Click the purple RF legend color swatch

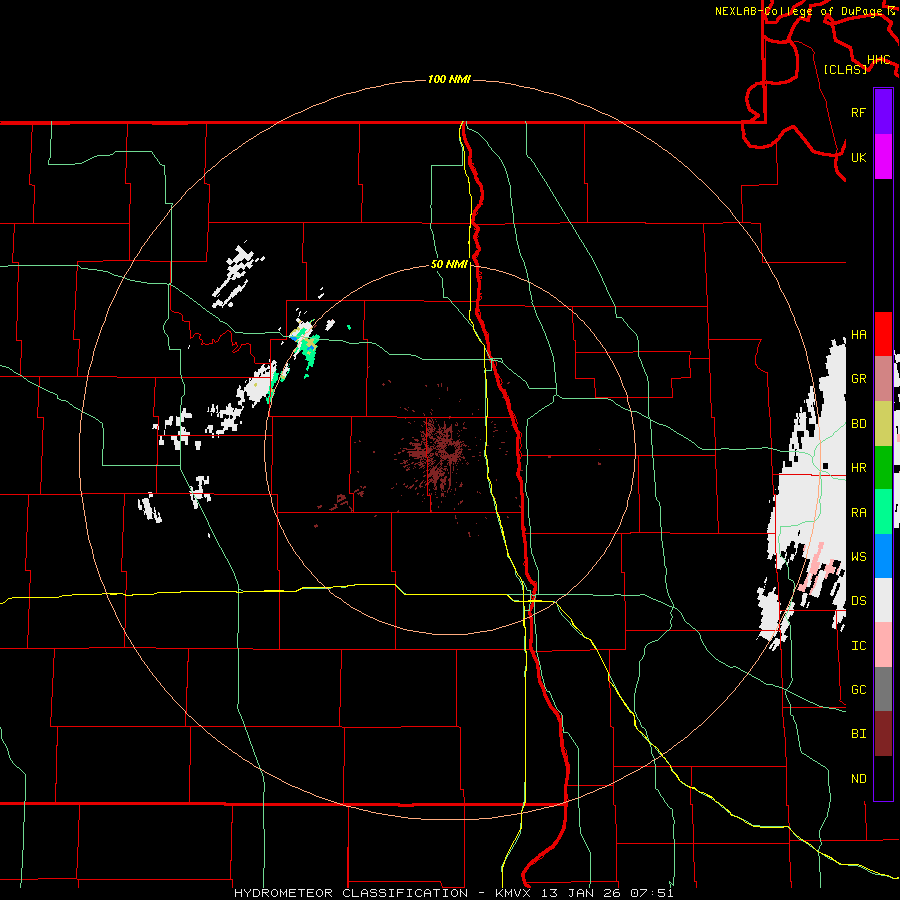(883, 112)
